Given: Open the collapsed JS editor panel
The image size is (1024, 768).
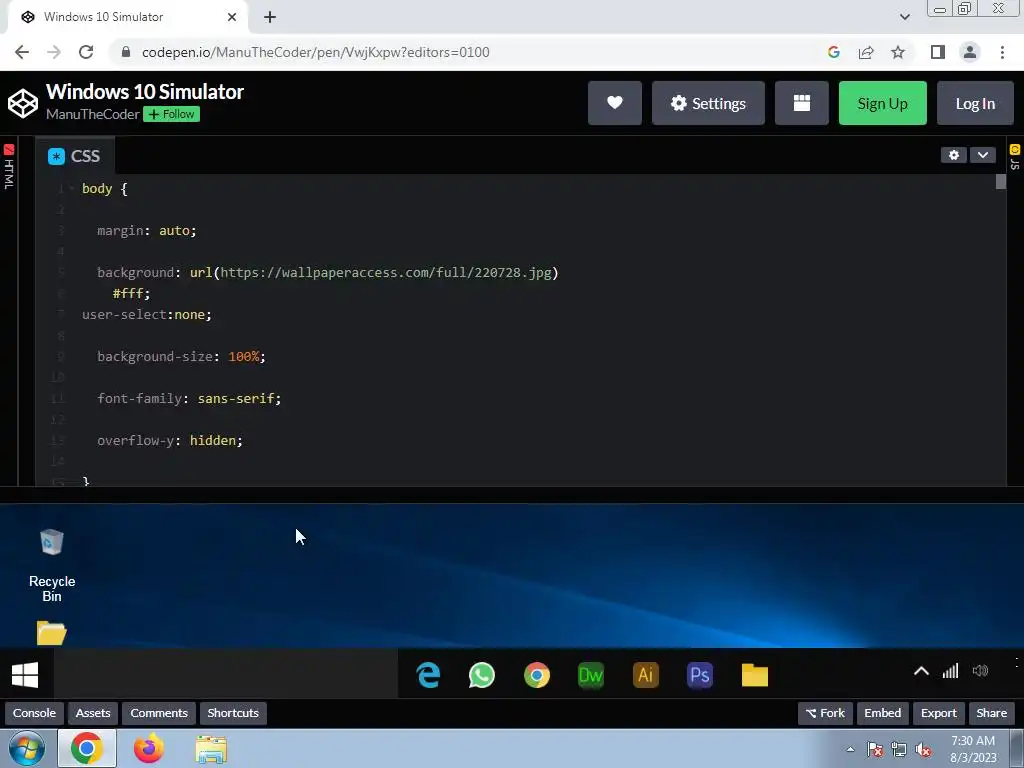Looking at the screenshot, I should [x=1015, y=157].
